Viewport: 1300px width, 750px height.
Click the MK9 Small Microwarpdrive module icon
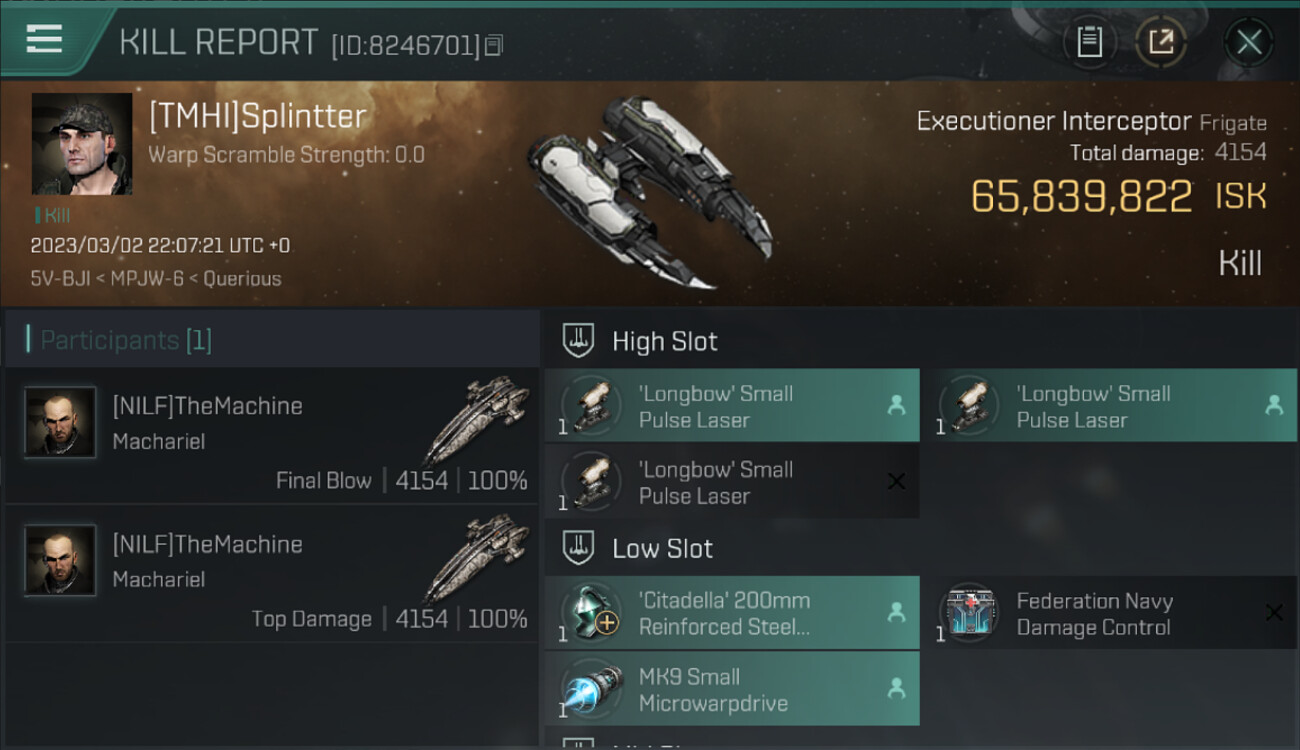click(x=591, y=690)
